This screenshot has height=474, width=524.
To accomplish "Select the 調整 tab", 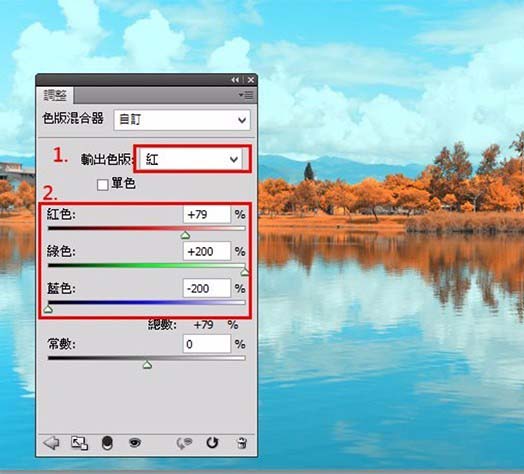I will click(55, 95).
